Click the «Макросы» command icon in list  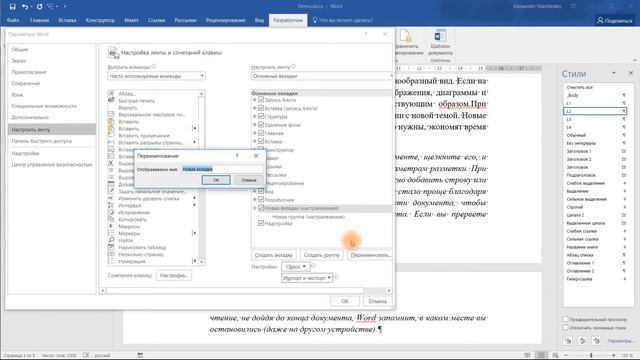(x=111, y=226)
